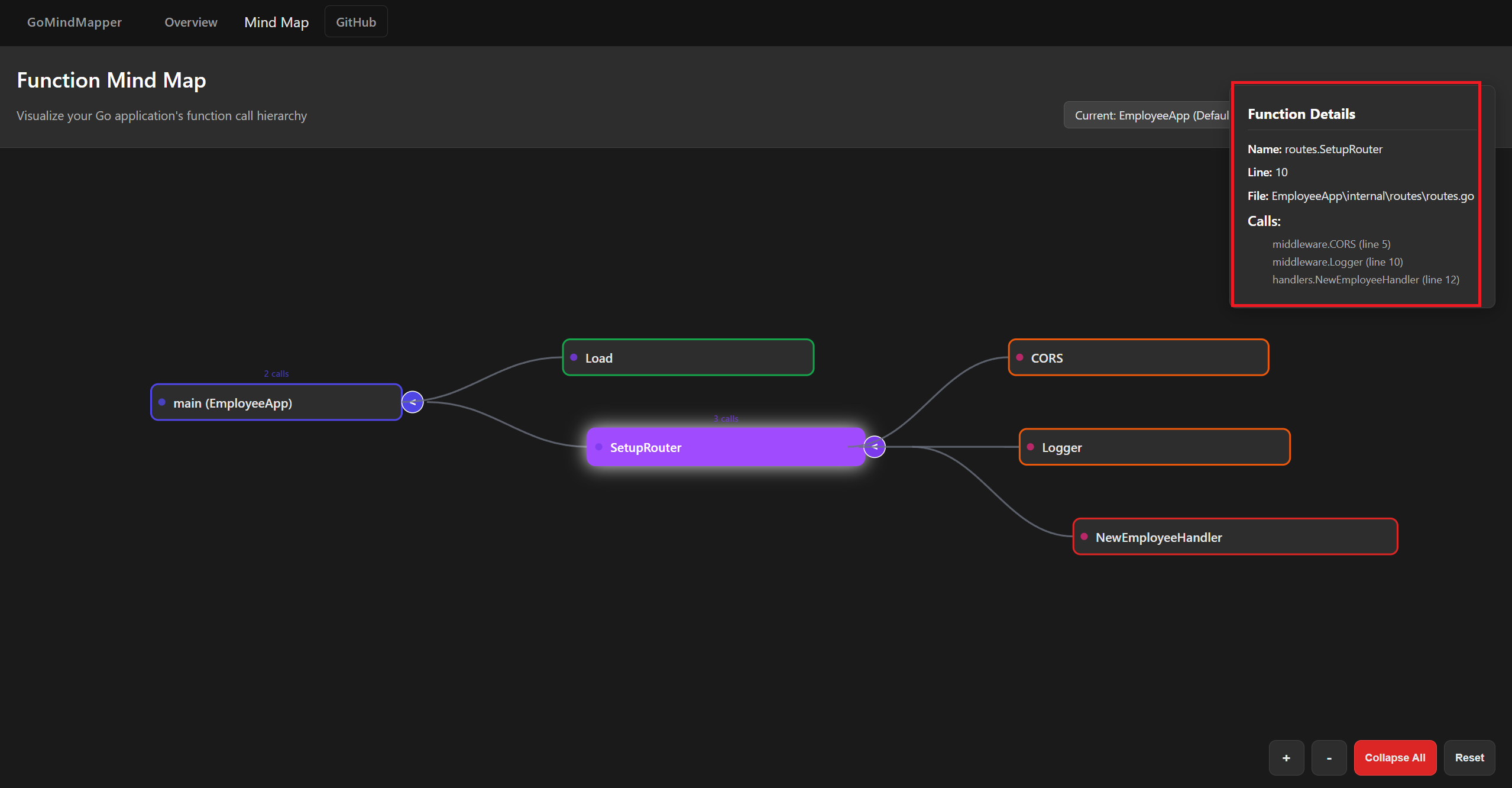The width and height of the screenshot is (1512, 788).
Task: Click handlers.NewEmployeeHandler (line 12) entry
Action: [x=1365, y=280]
